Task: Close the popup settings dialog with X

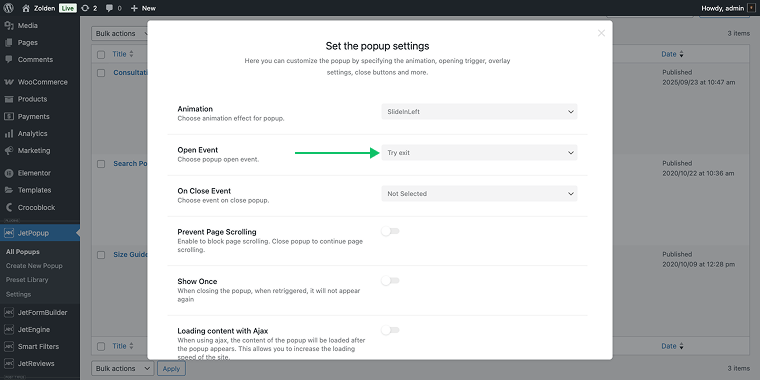Action: [601, 33]
